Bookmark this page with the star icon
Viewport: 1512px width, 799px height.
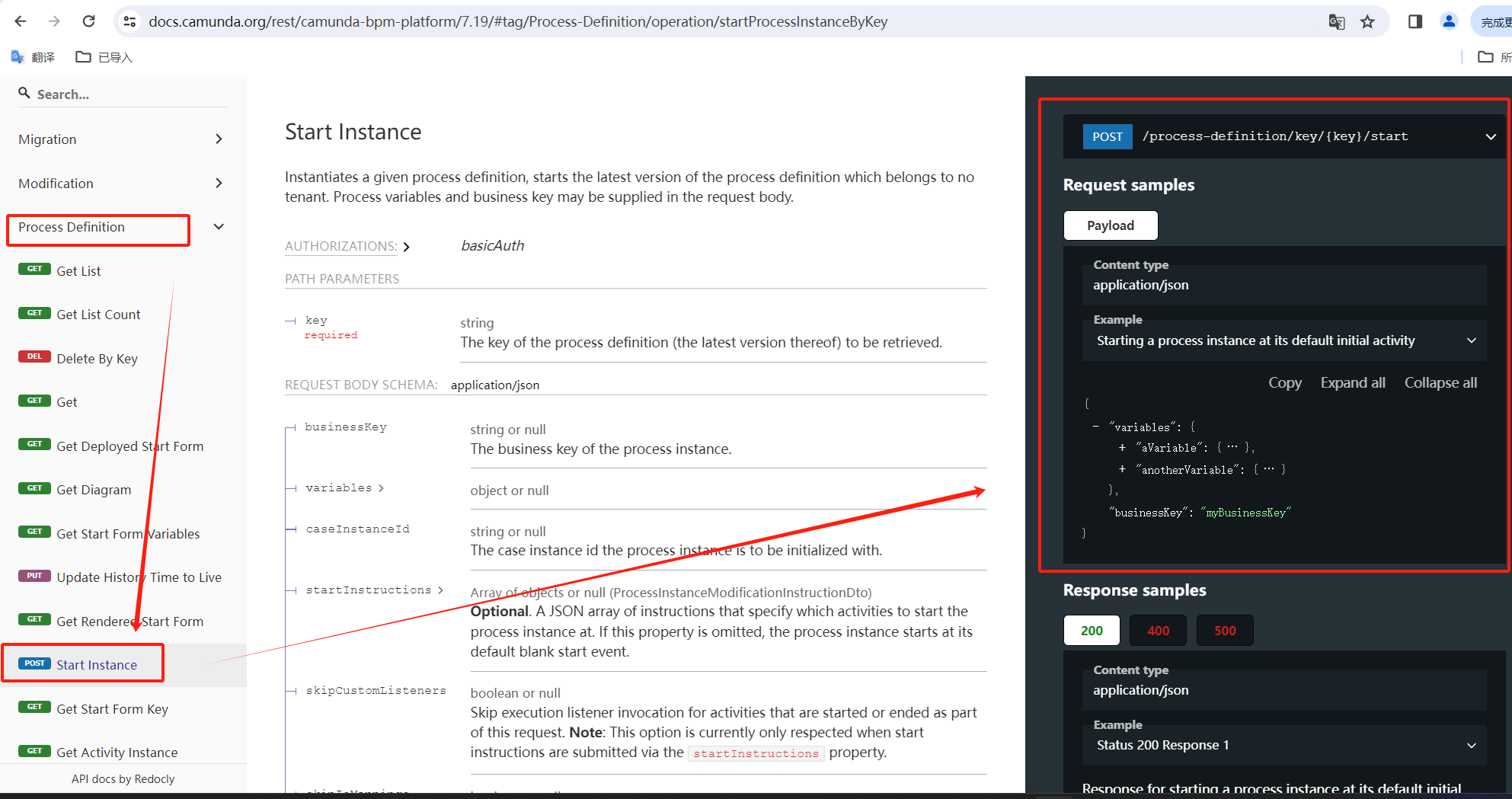click(1367, 21)
